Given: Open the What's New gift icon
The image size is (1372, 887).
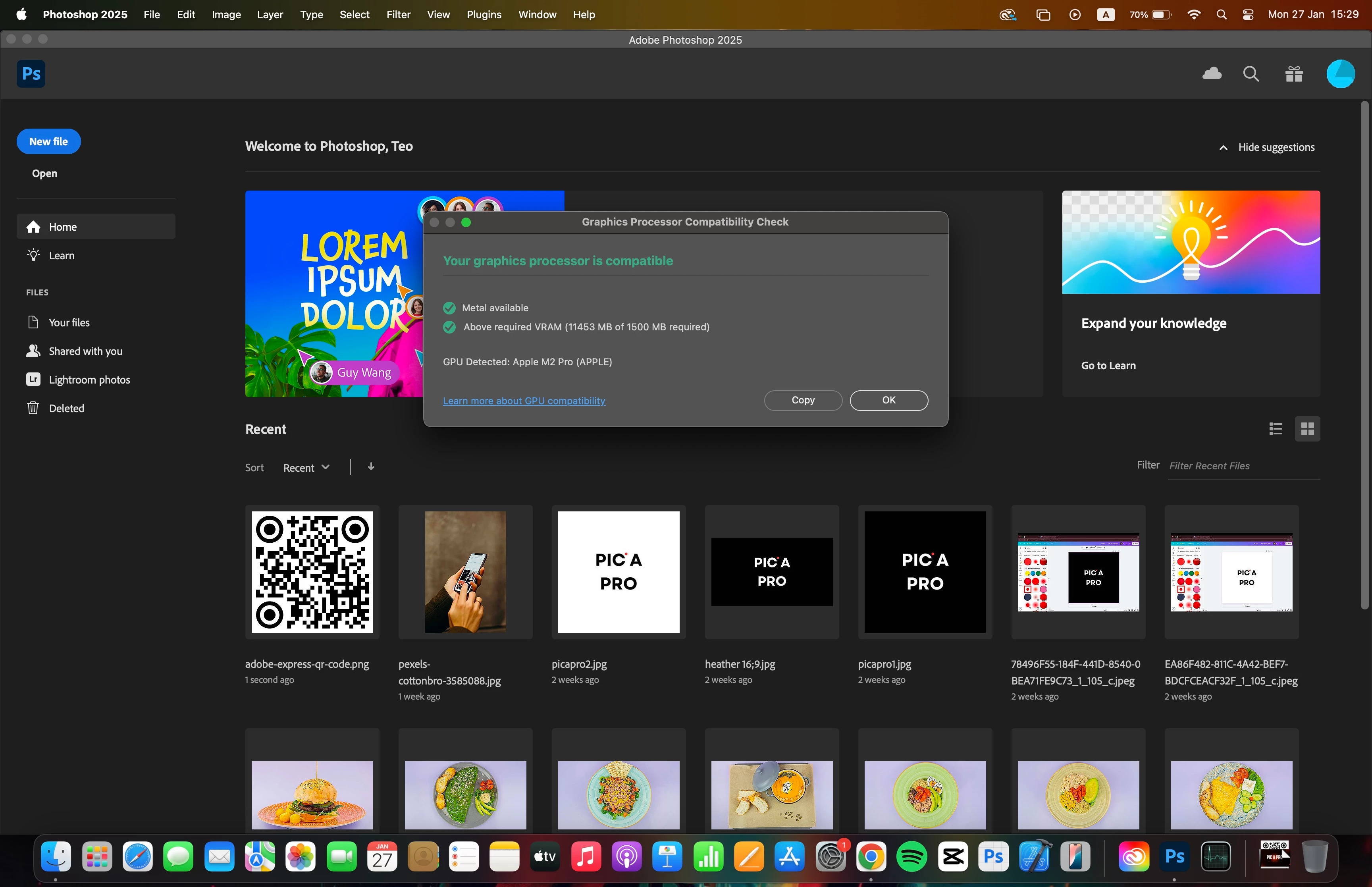Looking at the screenshot, I should [1294, 74].
